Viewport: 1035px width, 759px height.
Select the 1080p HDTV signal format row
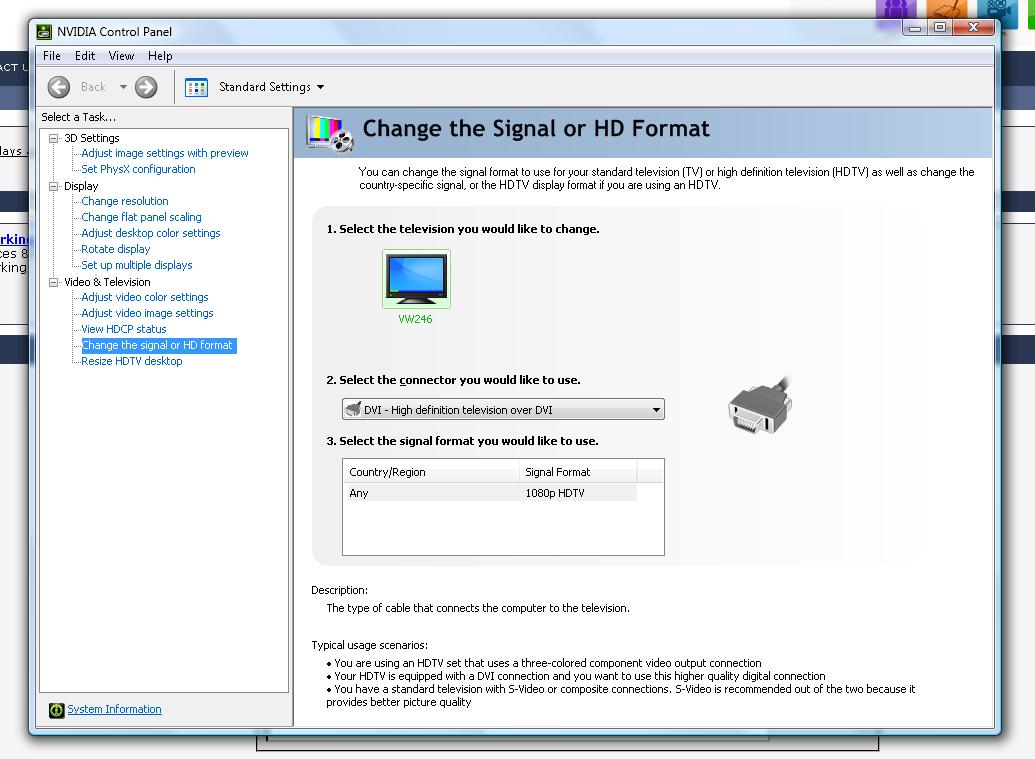tap(490, 493)
